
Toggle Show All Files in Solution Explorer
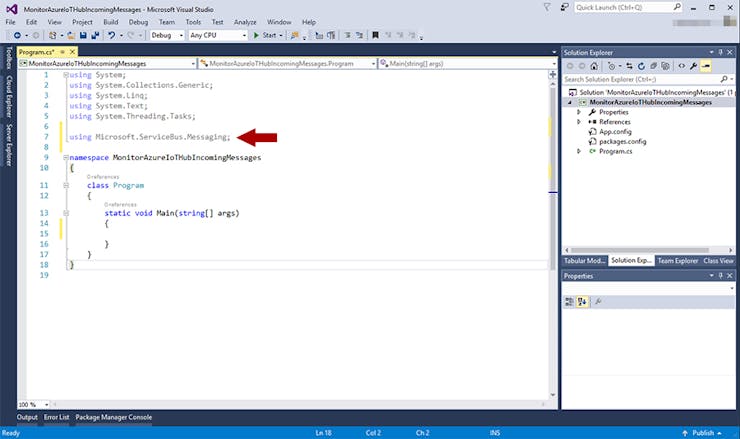[665, 66]
